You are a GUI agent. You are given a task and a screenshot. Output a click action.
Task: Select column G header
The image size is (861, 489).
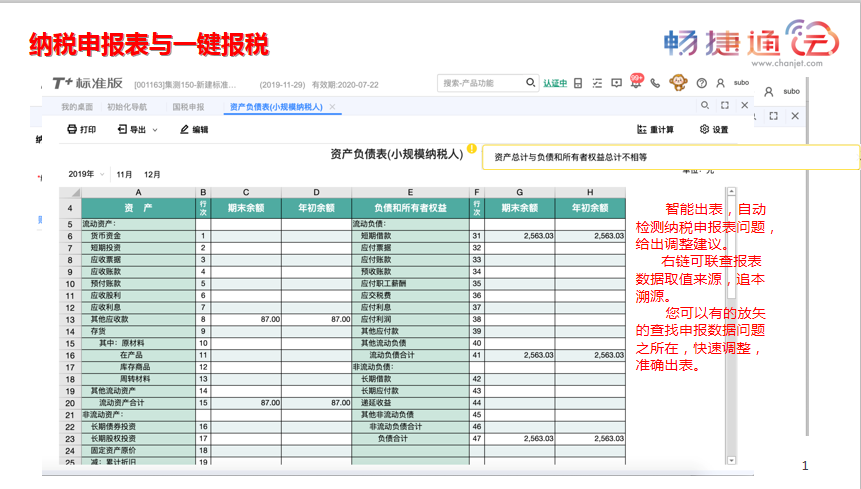(519, 192)
